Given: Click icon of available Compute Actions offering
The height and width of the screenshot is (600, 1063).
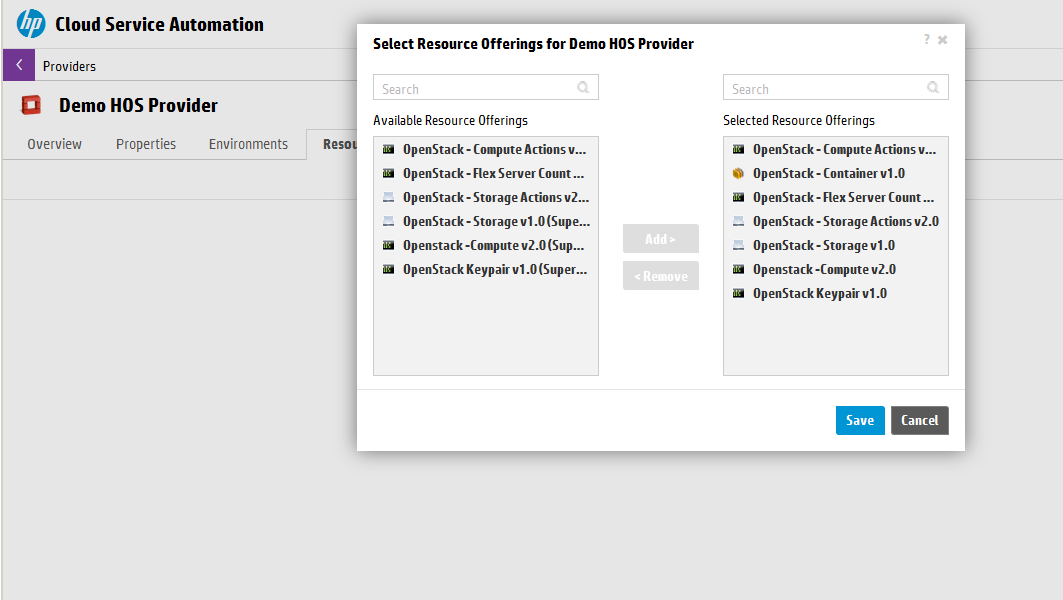Looking at the screenshot, I should [x=388, y=149].
